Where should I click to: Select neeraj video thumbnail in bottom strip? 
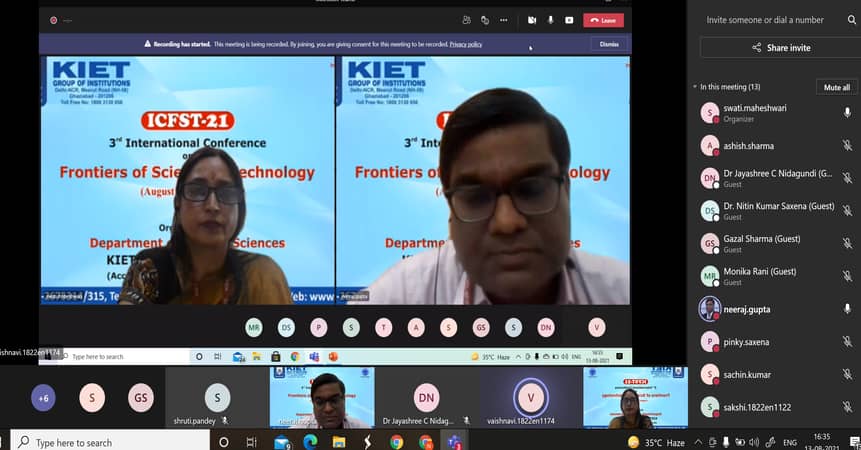(321, 397)
